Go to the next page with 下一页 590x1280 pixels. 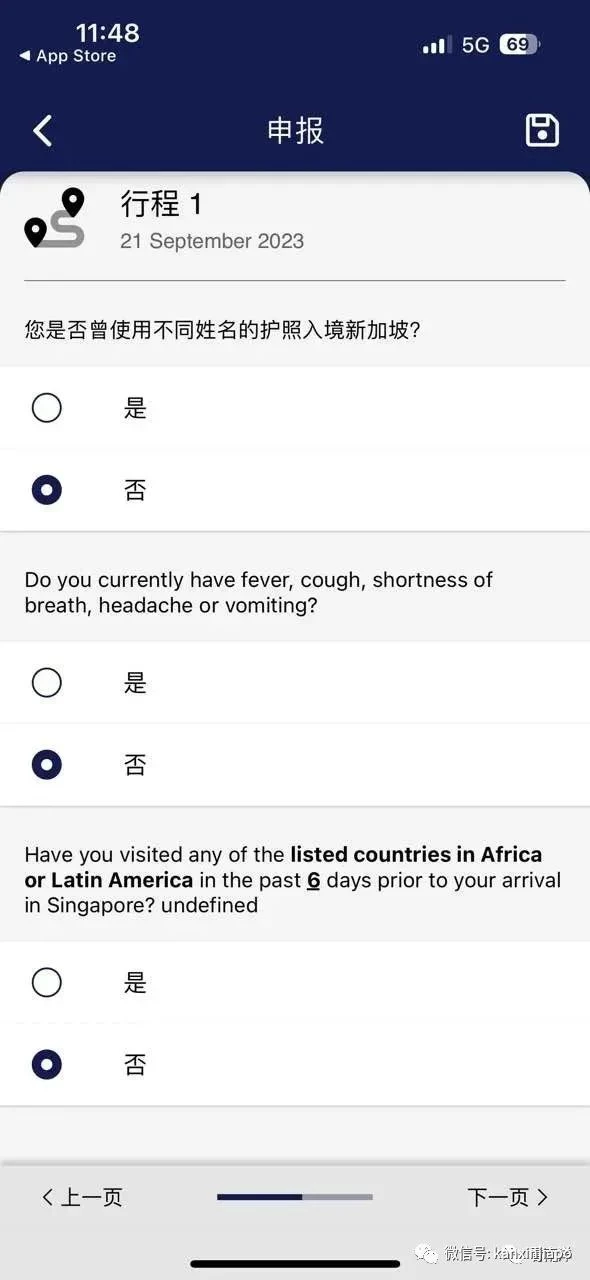point(508,1197)
